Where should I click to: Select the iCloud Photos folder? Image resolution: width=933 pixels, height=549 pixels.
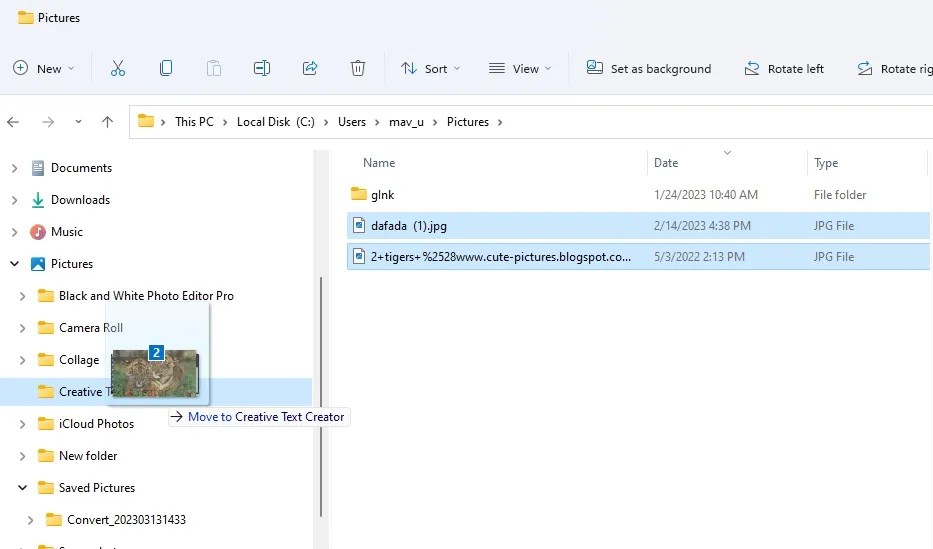pyautogui.click(x=96, y=423)
